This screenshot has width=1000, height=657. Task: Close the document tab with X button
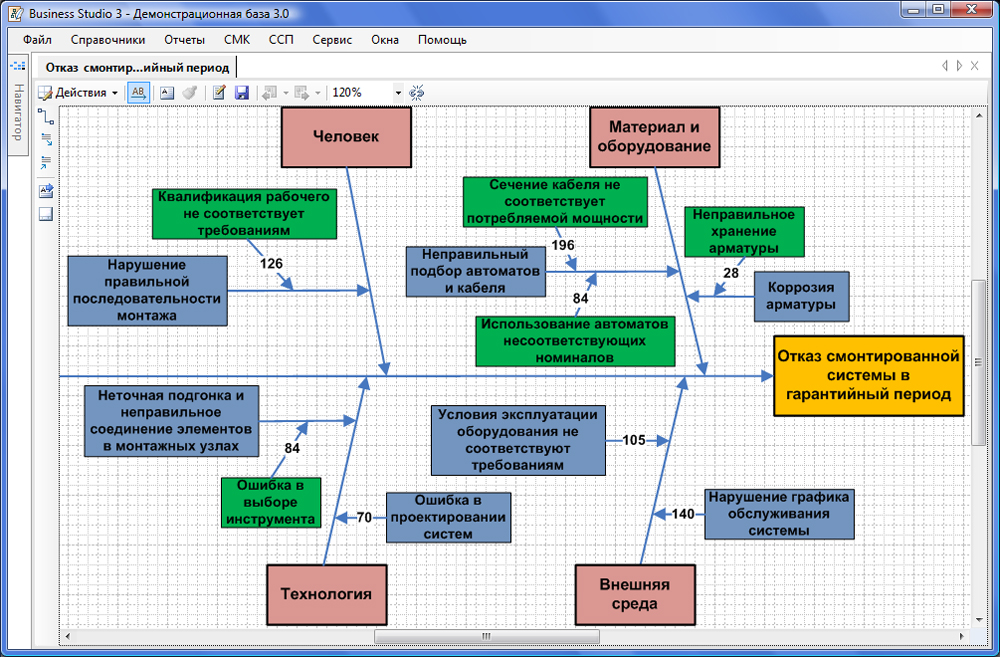[975, 66]
